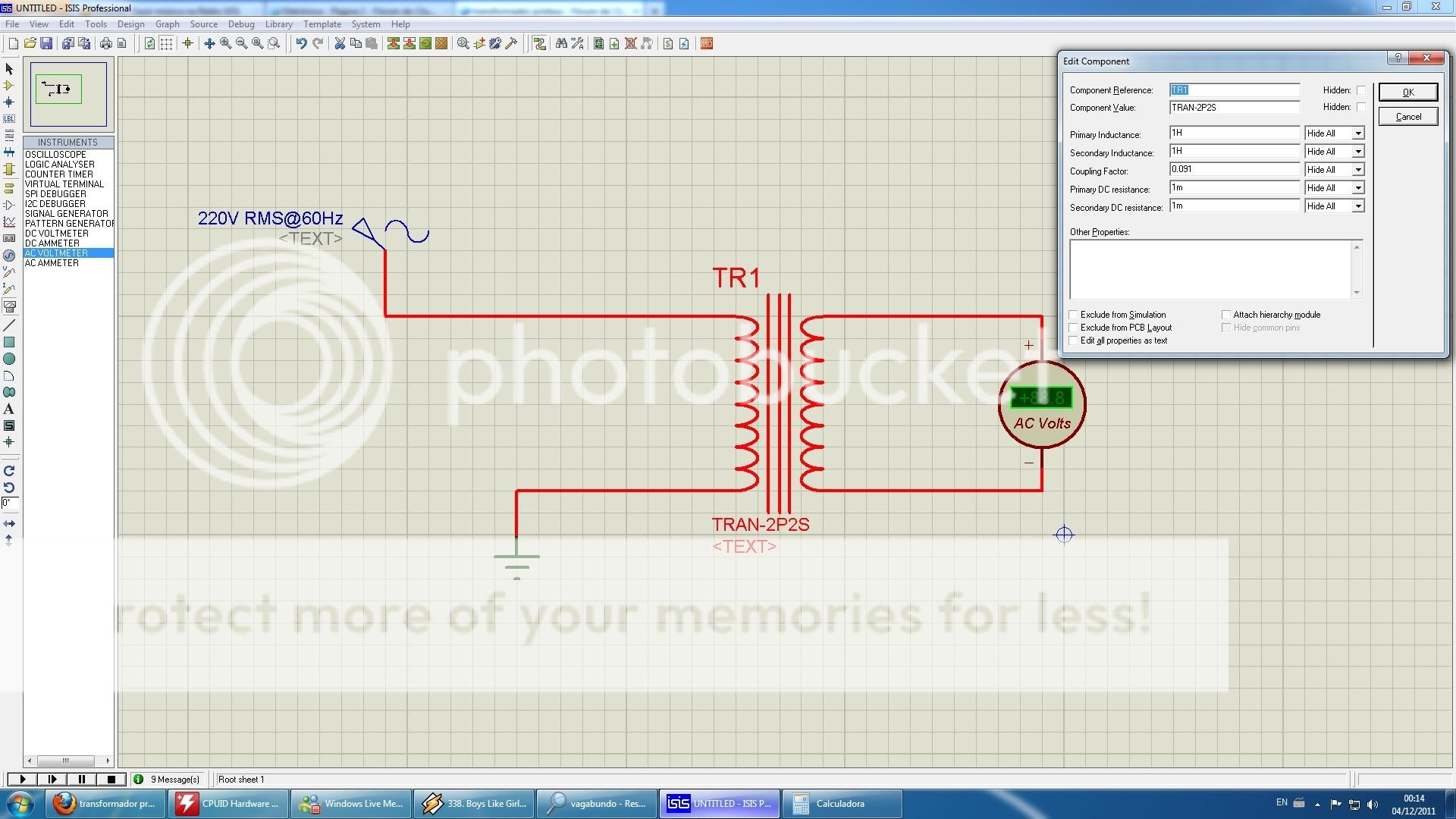Open Primary Inductance Hide All dropdown

coord(1357,133)
